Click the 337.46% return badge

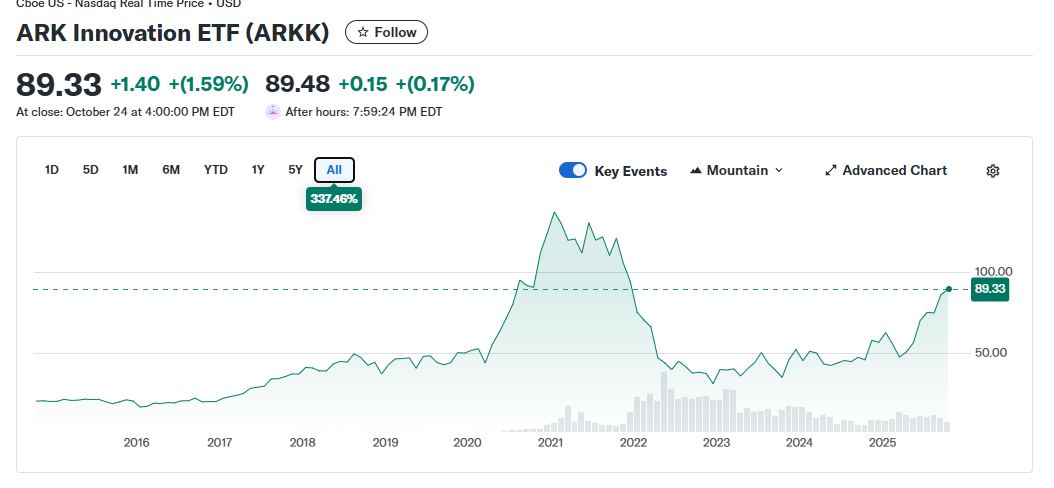[334, 199]
